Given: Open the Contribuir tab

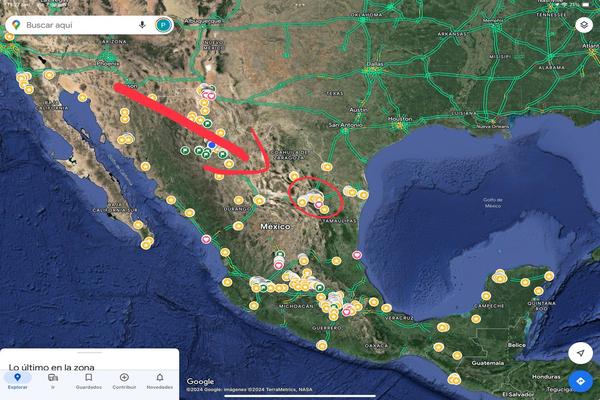Looking at the screenshot, I should [x=124, y=380].
